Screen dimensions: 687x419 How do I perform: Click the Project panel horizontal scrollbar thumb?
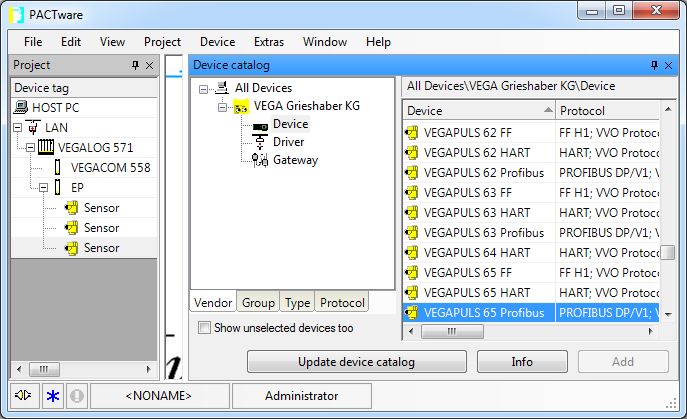(x=44, y=369)
